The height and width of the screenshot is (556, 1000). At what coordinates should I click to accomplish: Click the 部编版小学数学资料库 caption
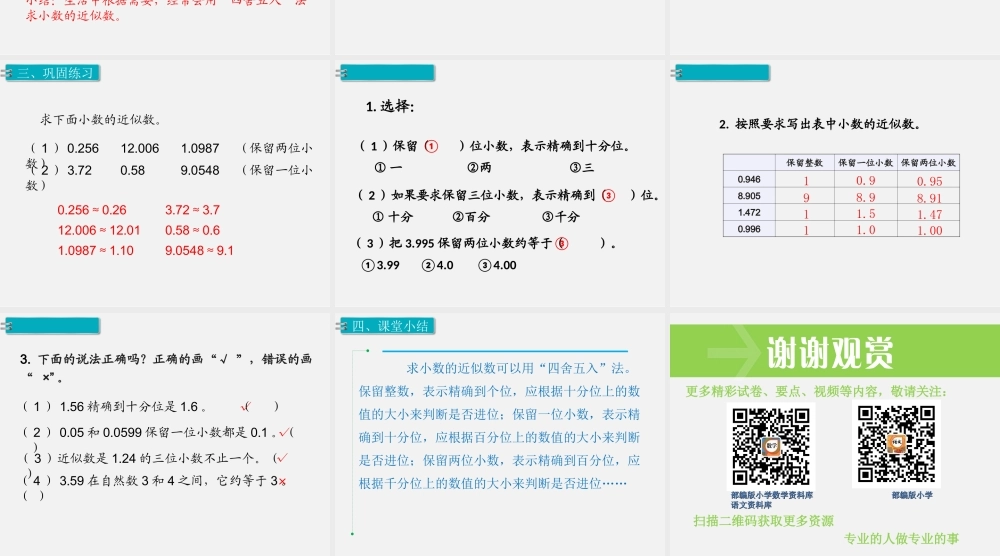(772, 495)
